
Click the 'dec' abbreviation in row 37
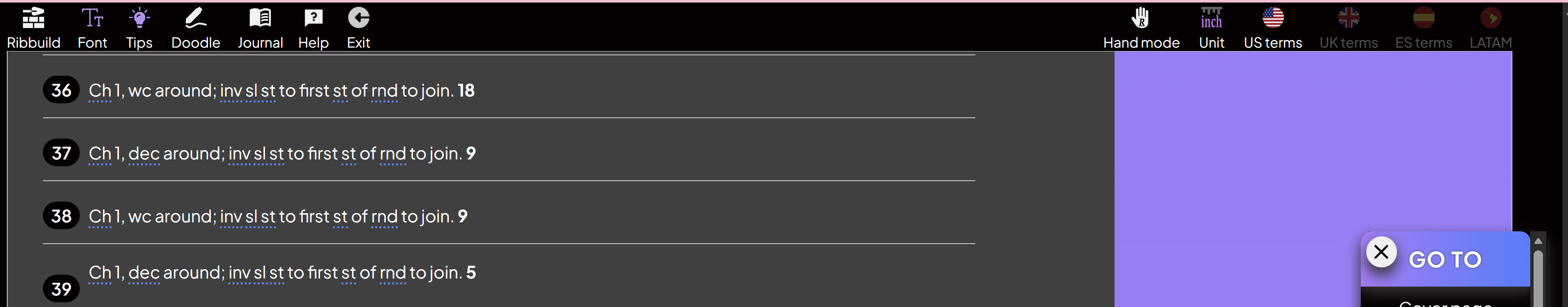click(144, 153)
